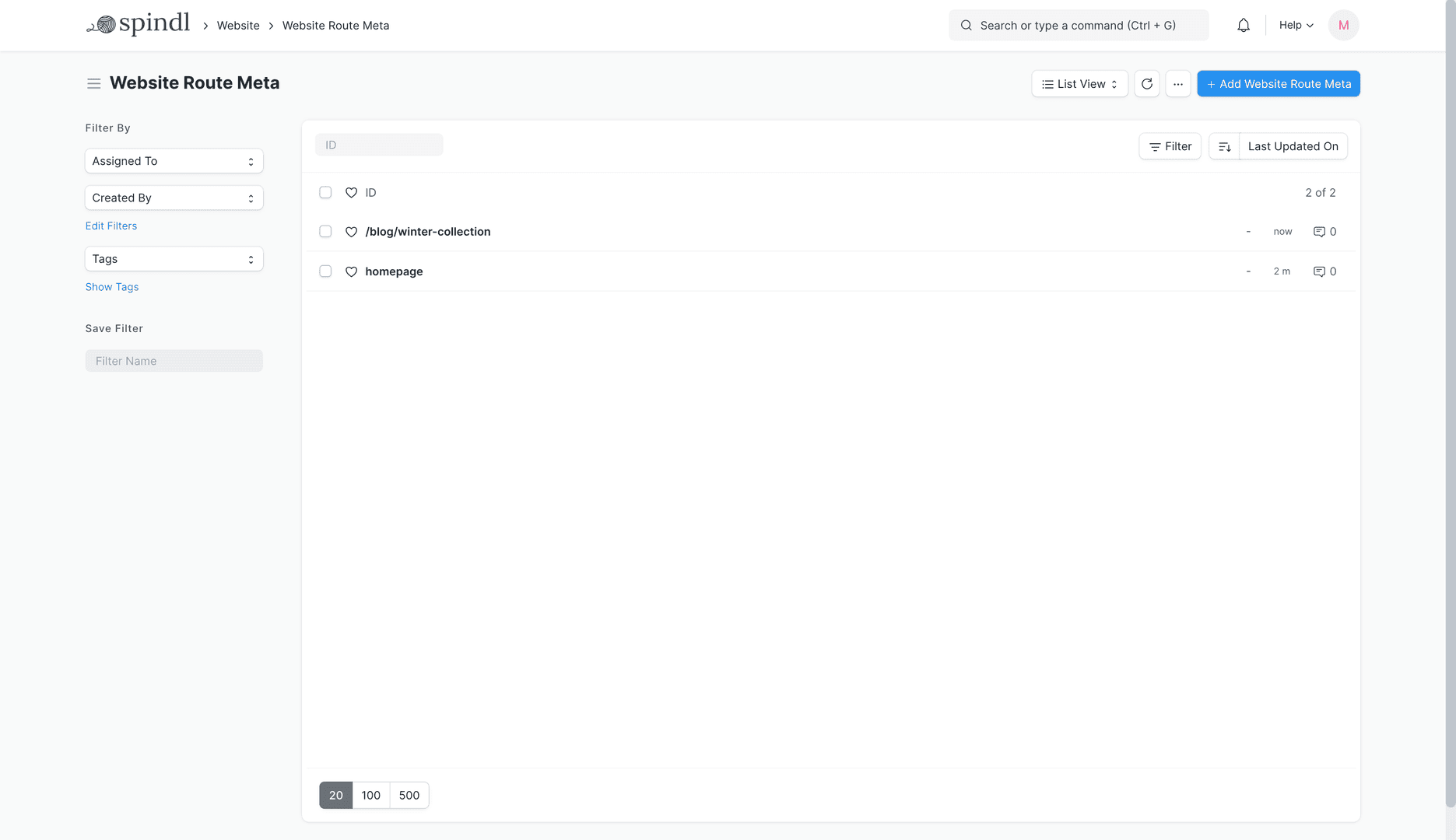
Task: Focus the Filter Name input field
Action: click(x=174, y=361)
